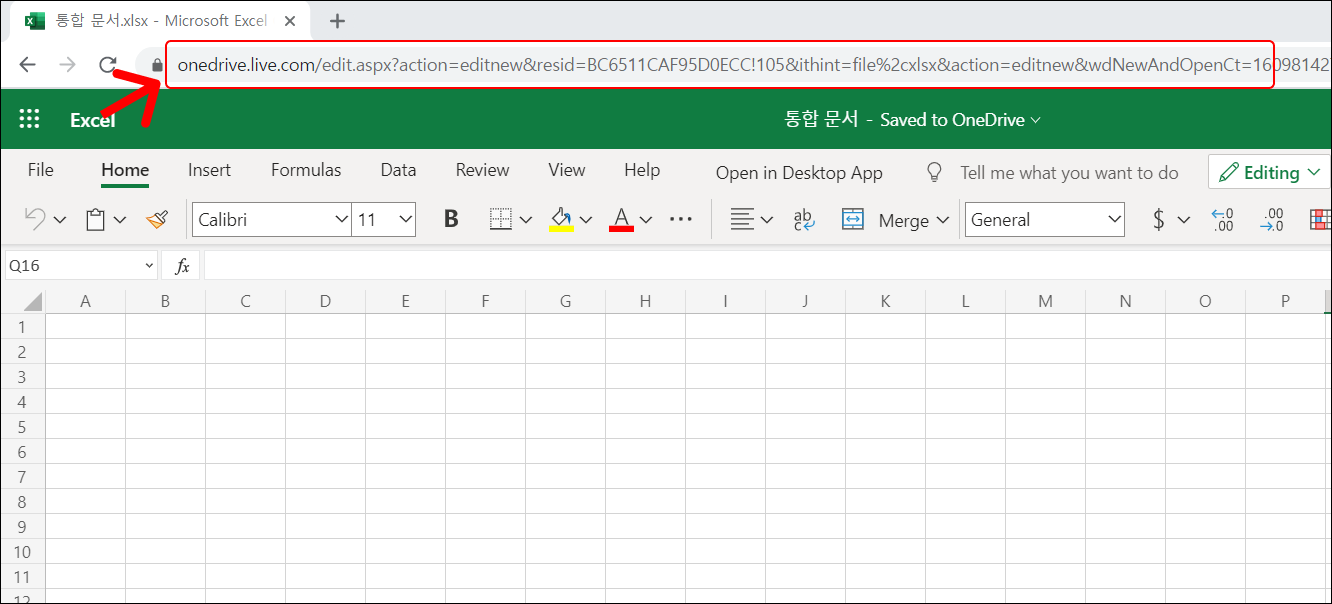Screen dimensions: 1332x604
Task: Expand the font color dropdown arrow
Action: click(646, 220)
